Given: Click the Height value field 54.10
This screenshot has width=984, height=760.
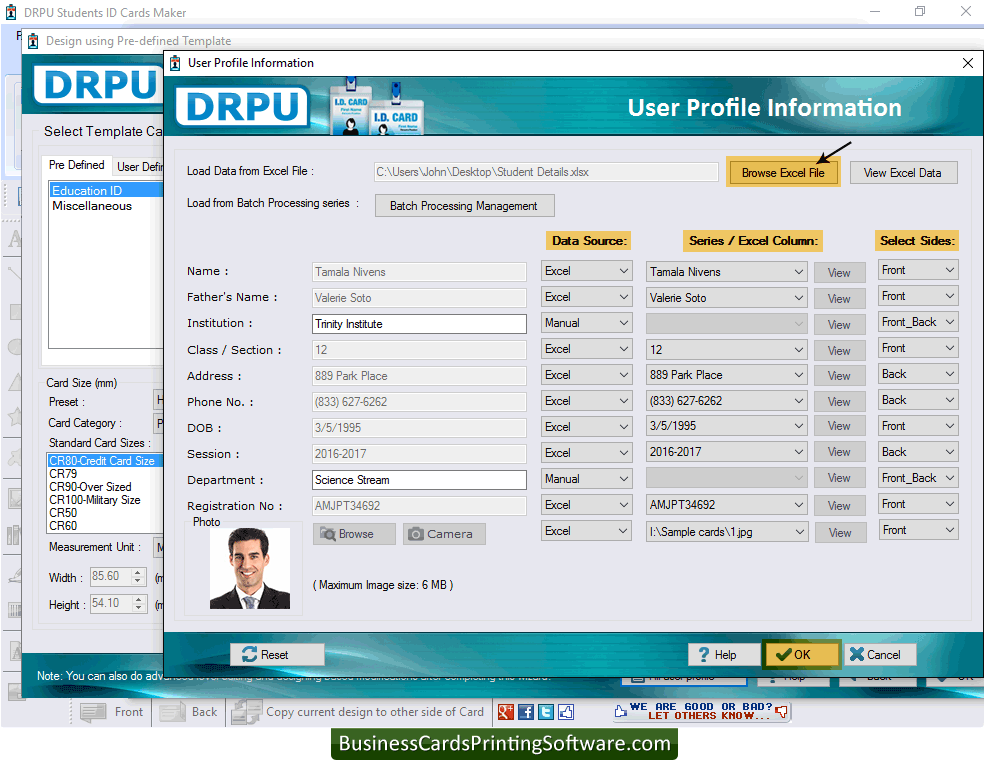Looking at the screenshot, I should click(110, 603).
